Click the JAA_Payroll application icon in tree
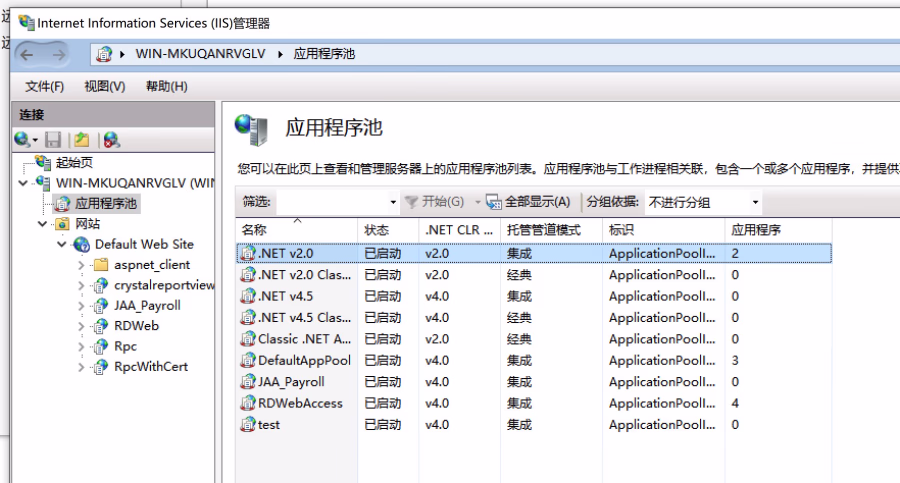Image resolution: width=900 pixels, height=483 pixels. pyautogui.click(x=100, y=305)
